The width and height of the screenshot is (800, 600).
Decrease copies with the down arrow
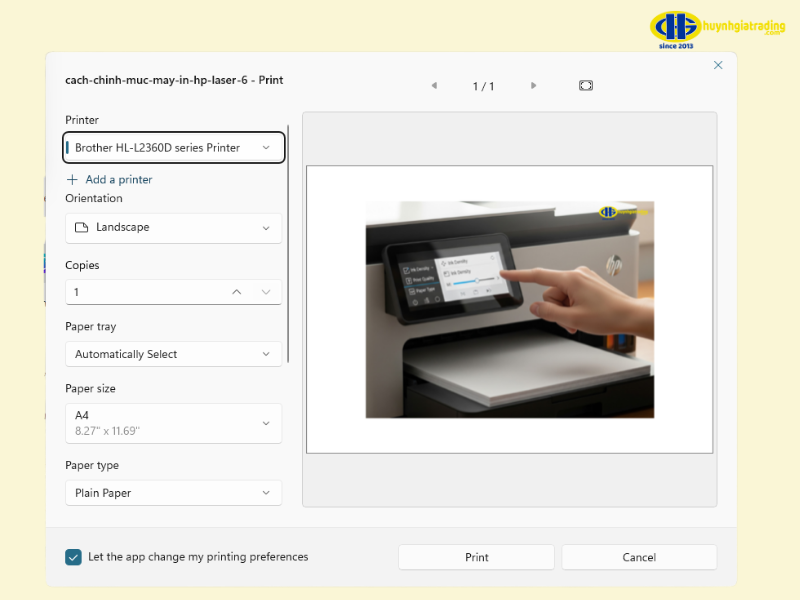pyautogui.click(x=266, y=292)
